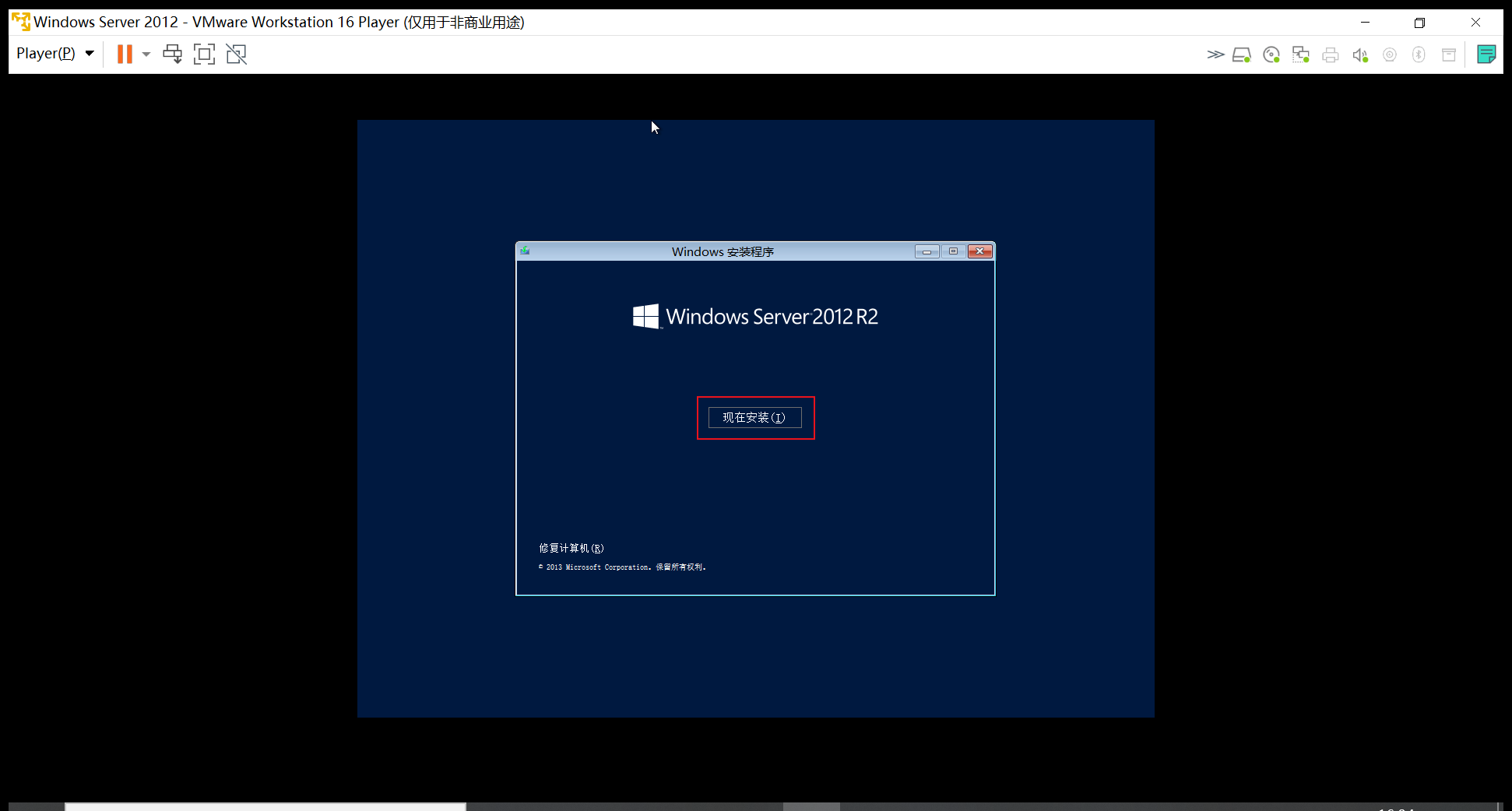1512x811 pixels.
Task: Click the 修复计算机(R) repair computer link
Action: pyautogui.click(x=571, y=548)
